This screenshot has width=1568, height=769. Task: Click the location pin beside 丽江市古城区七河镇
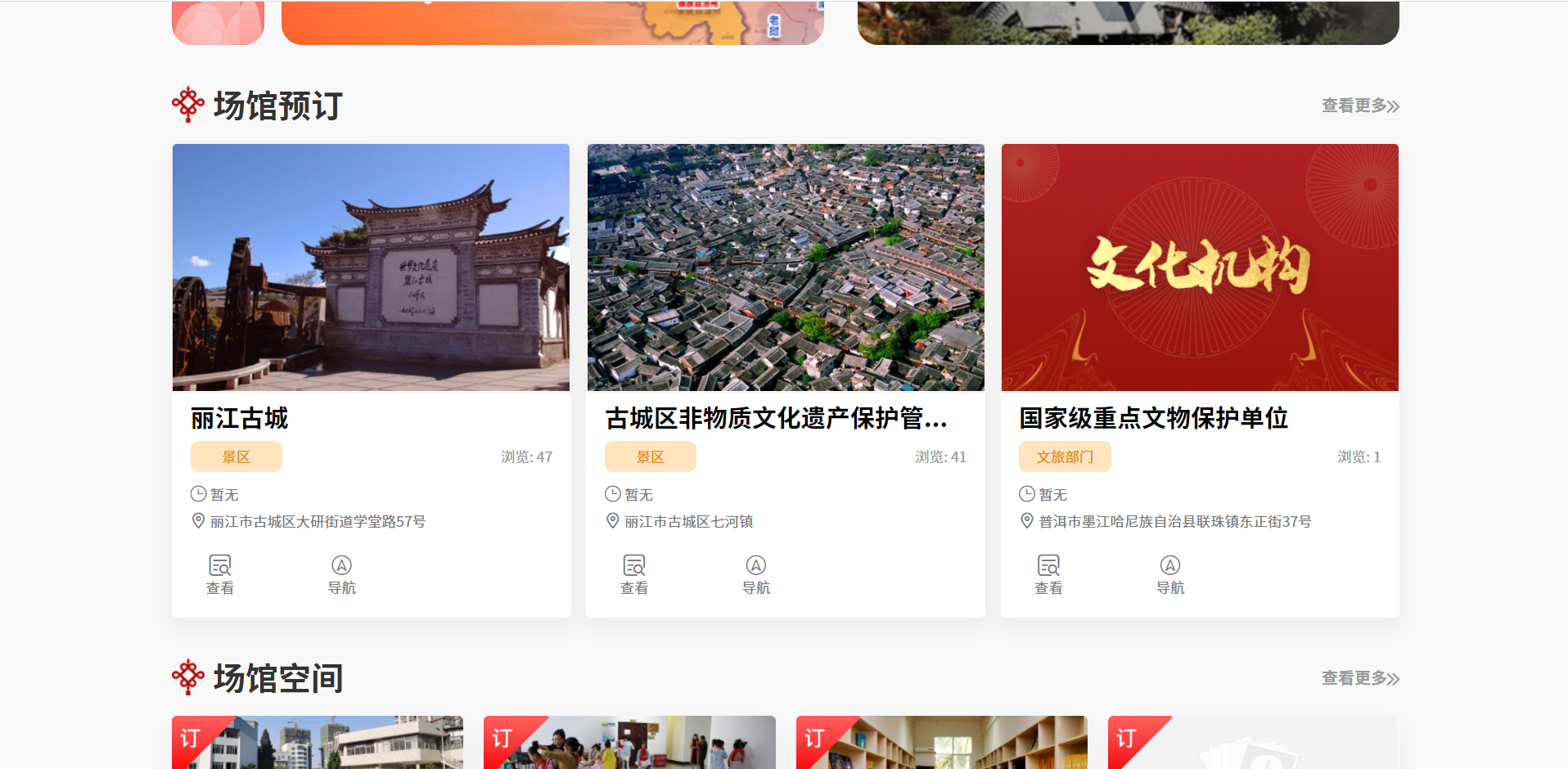(x=612, y=521)
